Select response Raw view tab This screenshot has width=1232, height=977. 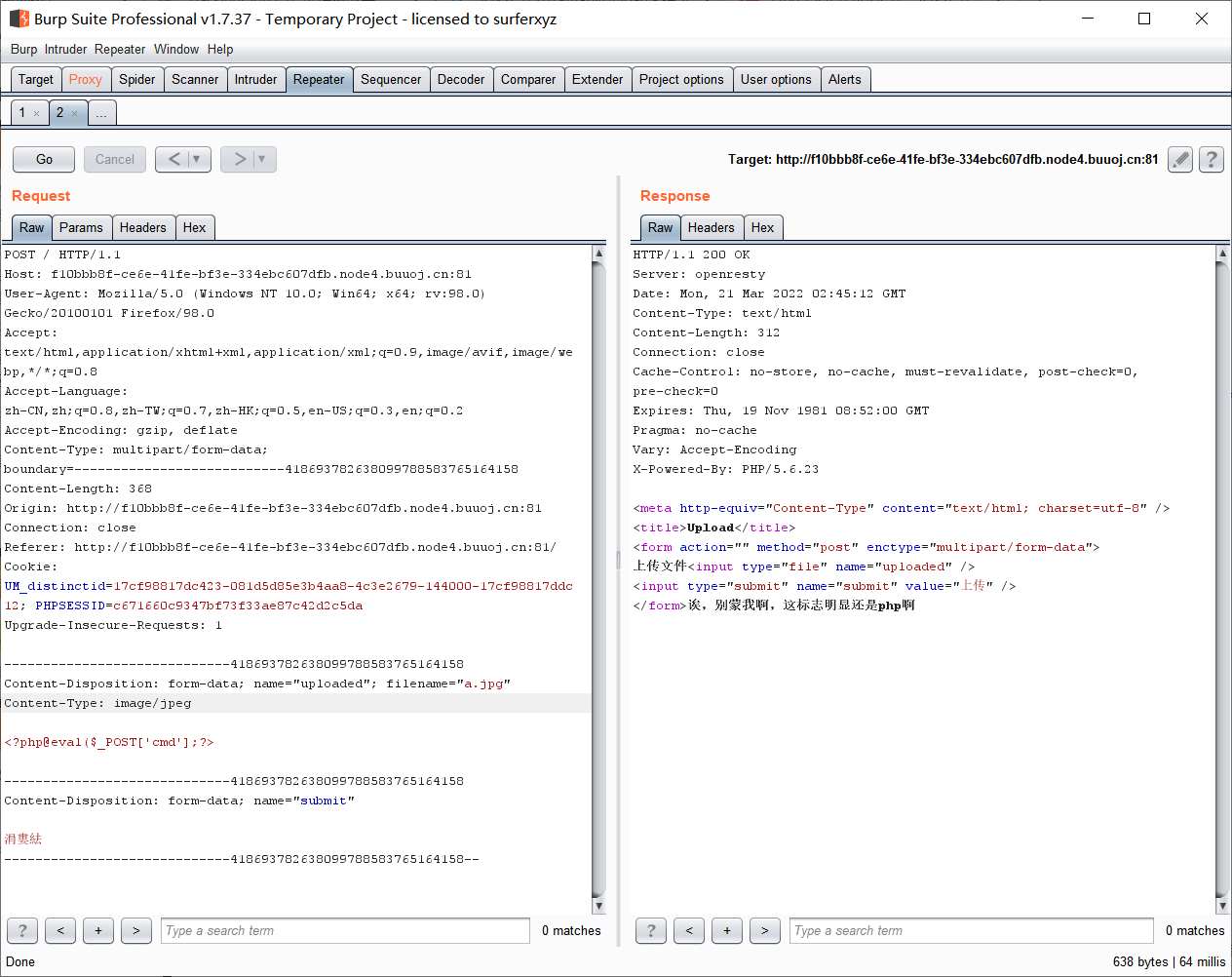click(x=661, y=228)
